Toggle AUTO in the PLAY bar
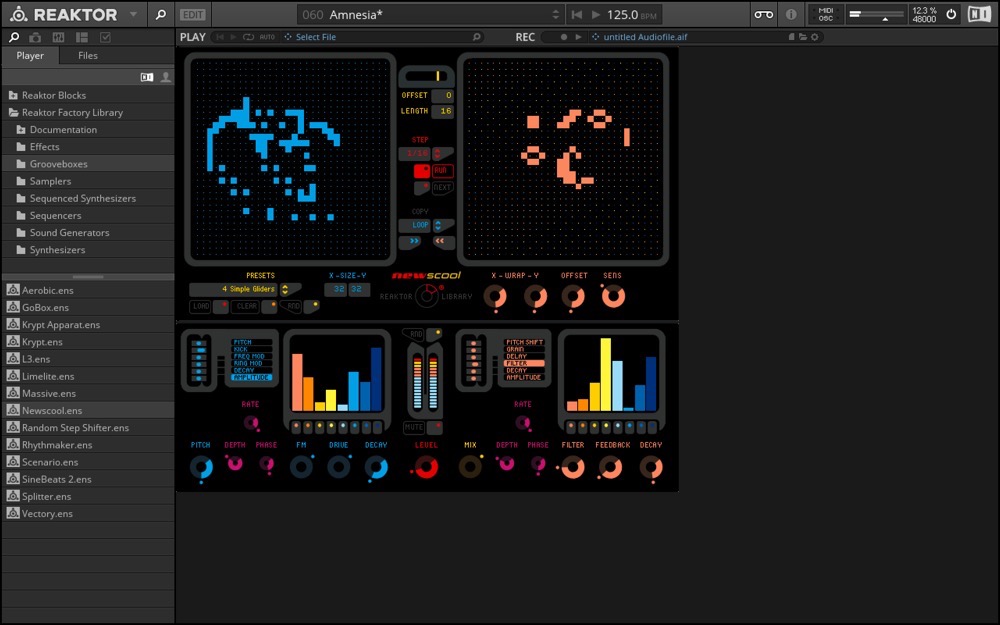This screenshot has height=625, width=1000. (267, 37)
